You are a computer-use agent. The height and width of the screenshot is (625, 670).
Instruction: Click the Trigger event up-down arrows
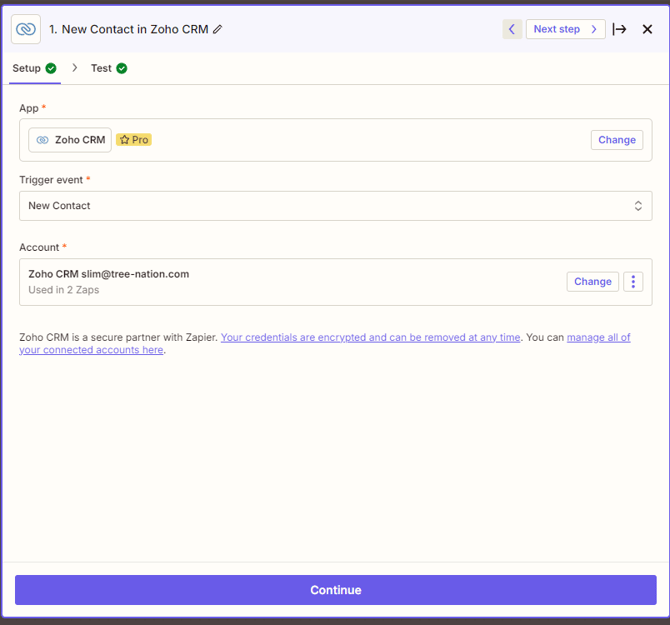click(x=638, y=206)
